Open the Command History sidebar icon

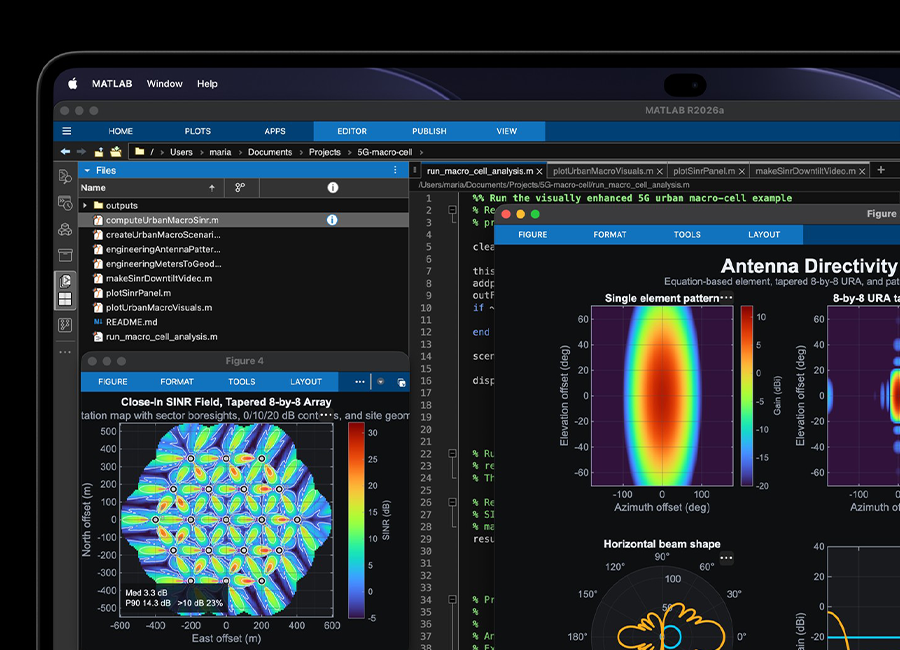[x=65, y=203]
